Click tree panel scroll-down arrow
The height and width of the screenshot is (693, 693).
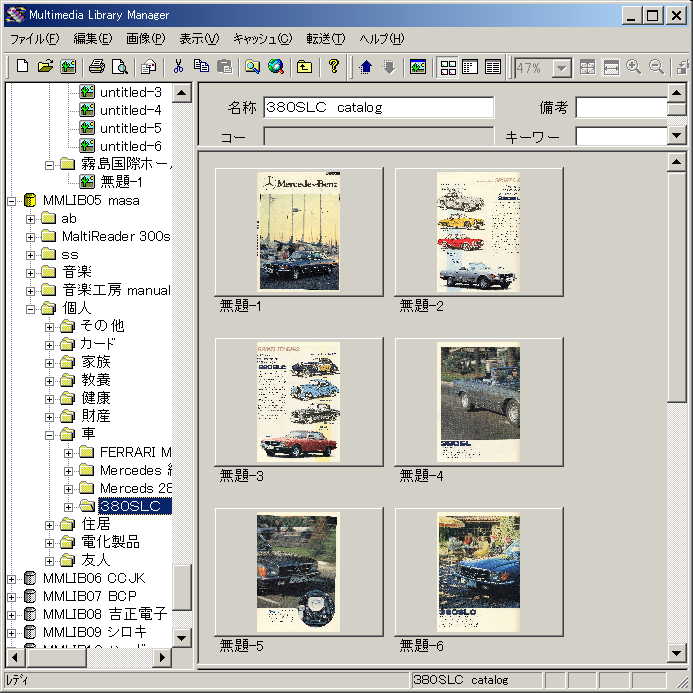coord(182,638)
